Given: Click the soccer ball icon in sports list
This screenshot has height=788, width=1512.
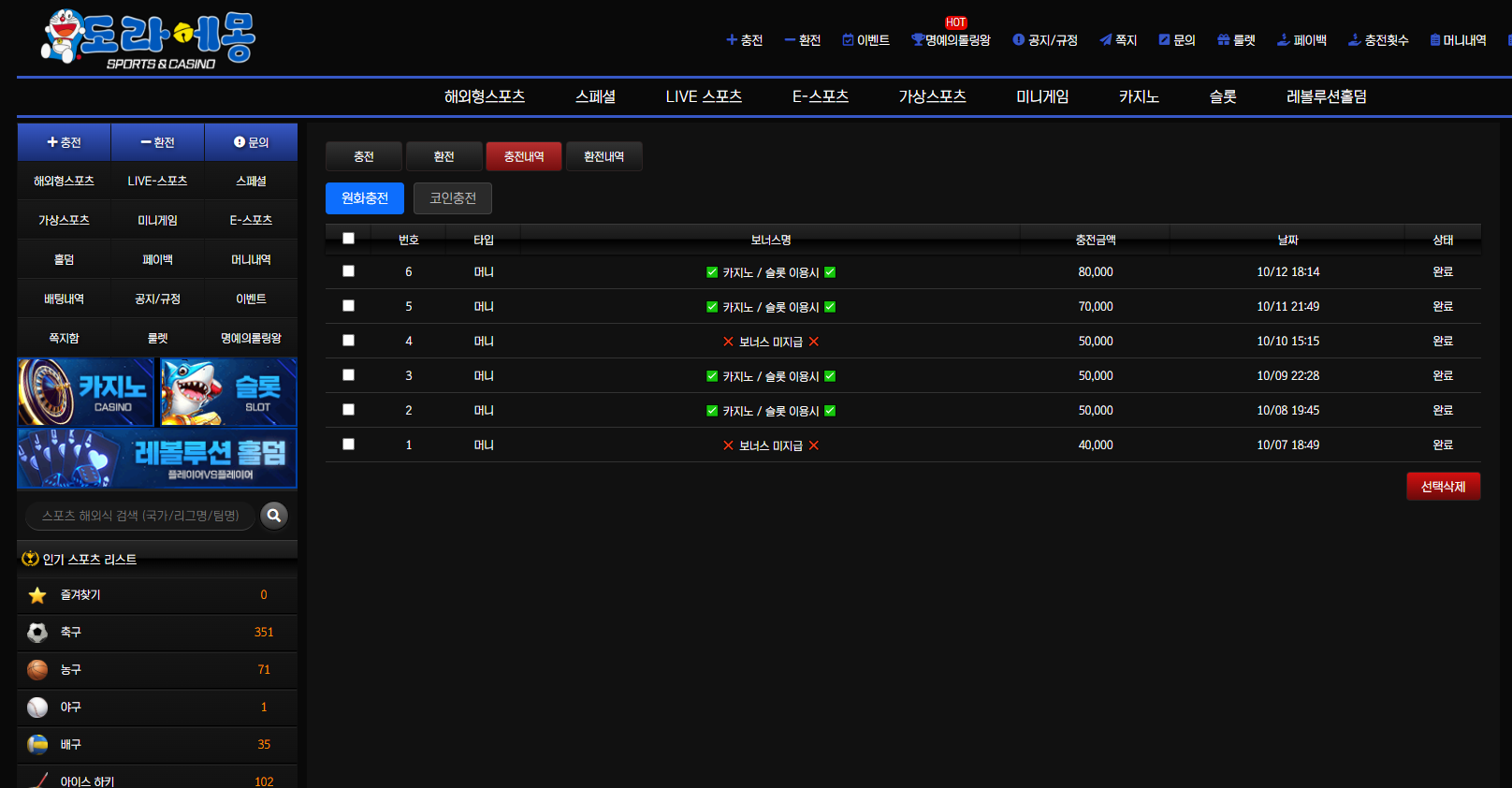Looking at the screenshot, I should 37,633.
